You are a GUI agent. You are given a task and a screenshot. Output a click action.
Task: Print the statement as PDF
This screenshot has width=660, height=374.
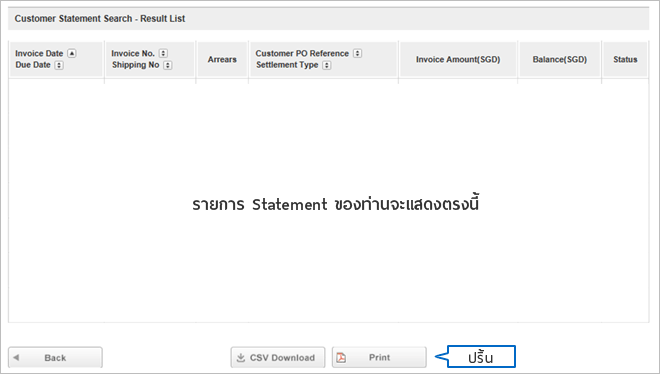379,358
